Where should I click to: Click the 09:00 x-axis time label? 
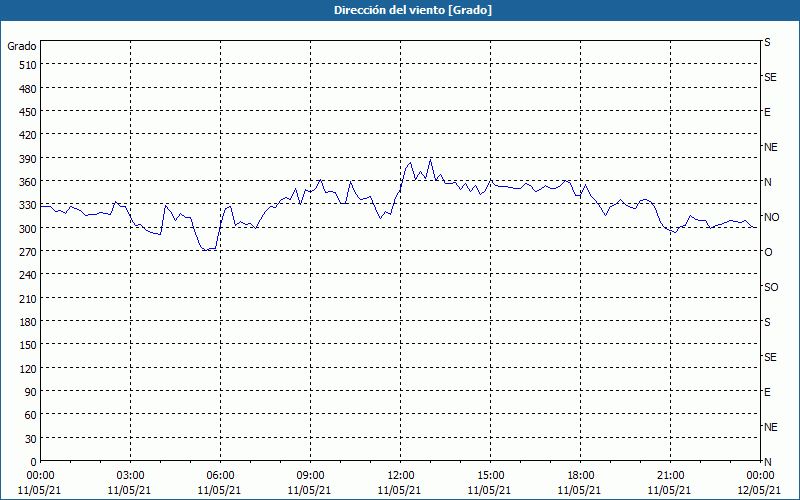pyautogui.click(x=310, y=476)
